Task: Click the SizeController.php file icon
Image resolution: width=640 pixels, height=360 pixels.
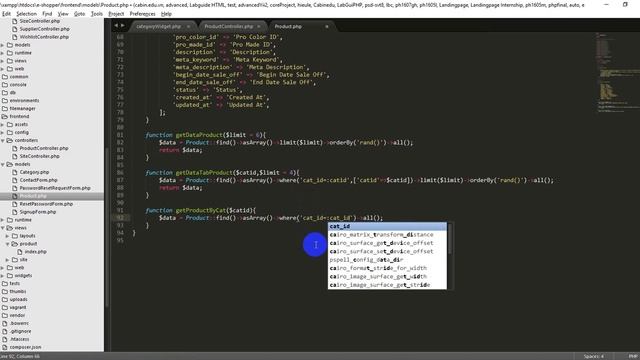Action: [15, 21]
